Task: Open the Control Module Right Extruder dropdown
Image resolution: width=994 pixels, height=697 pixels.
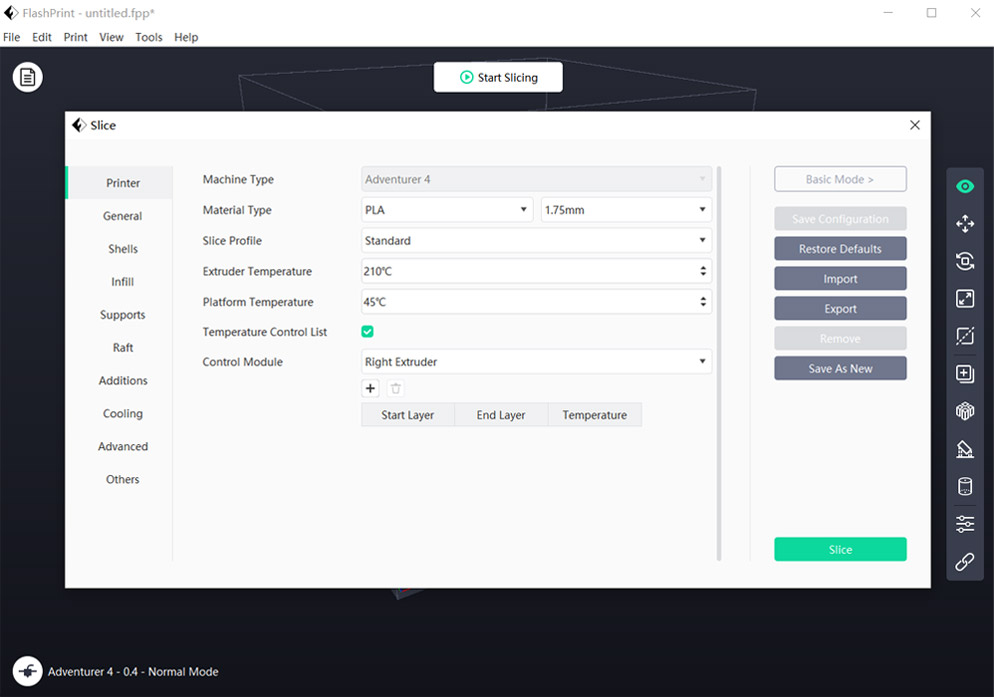Action: click(x=536, y=362)
